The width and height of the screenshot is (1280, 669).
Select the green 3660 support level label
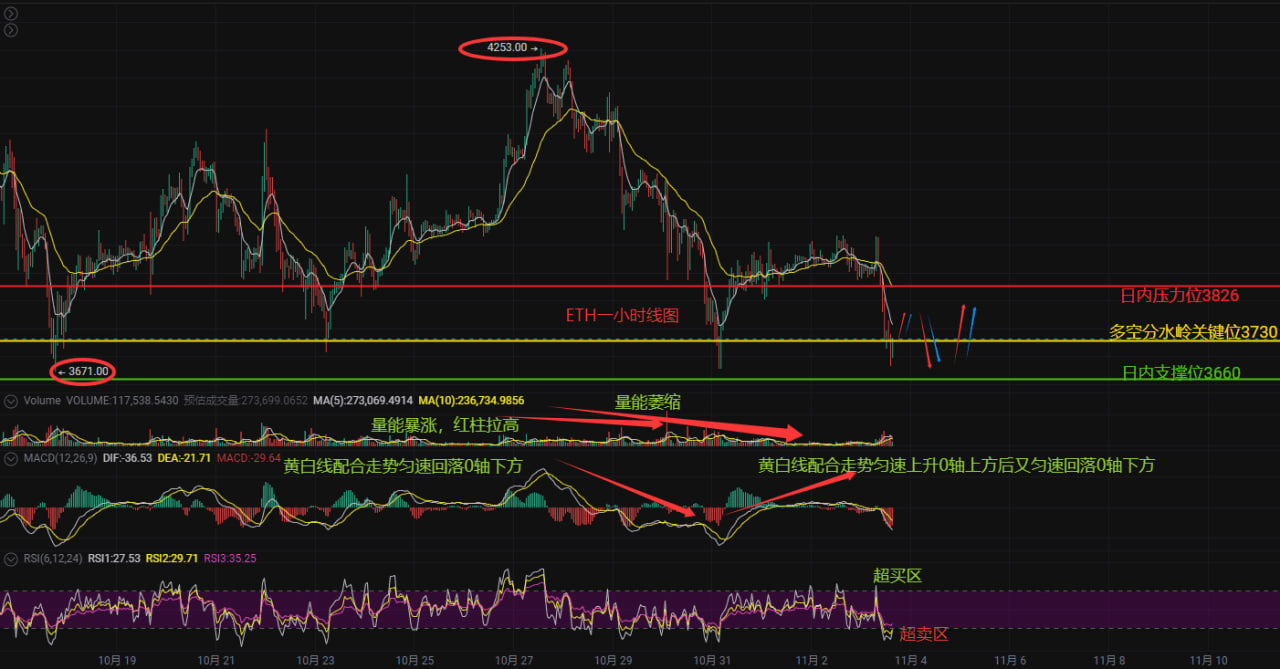pos(1181,373)
